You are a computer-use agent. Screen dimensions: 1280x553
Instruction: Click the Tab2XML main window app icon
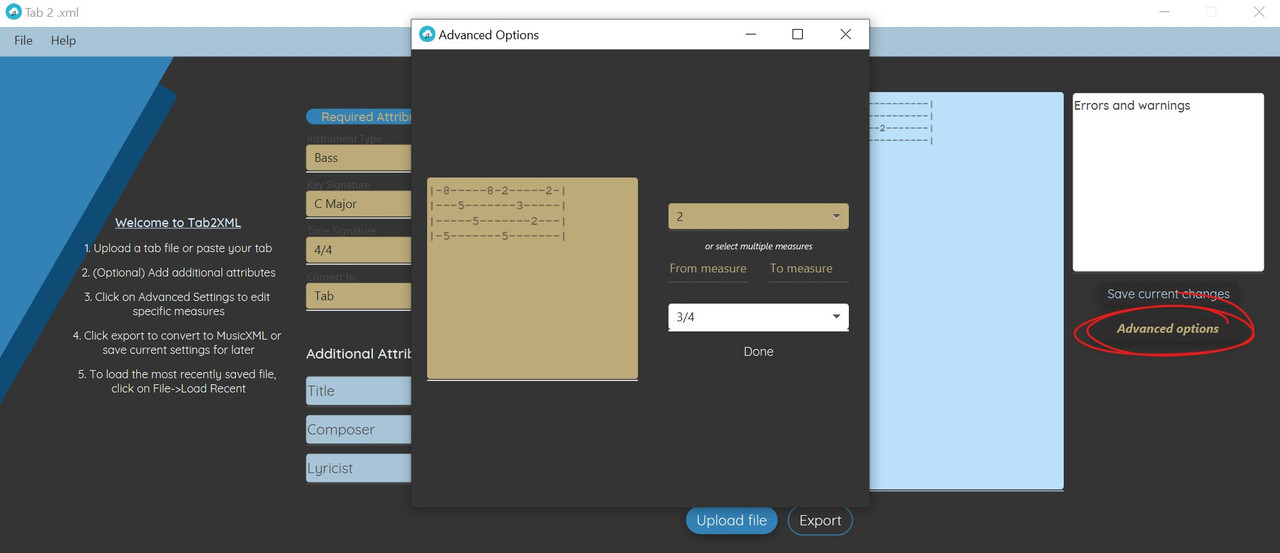[x=13, y=12]
